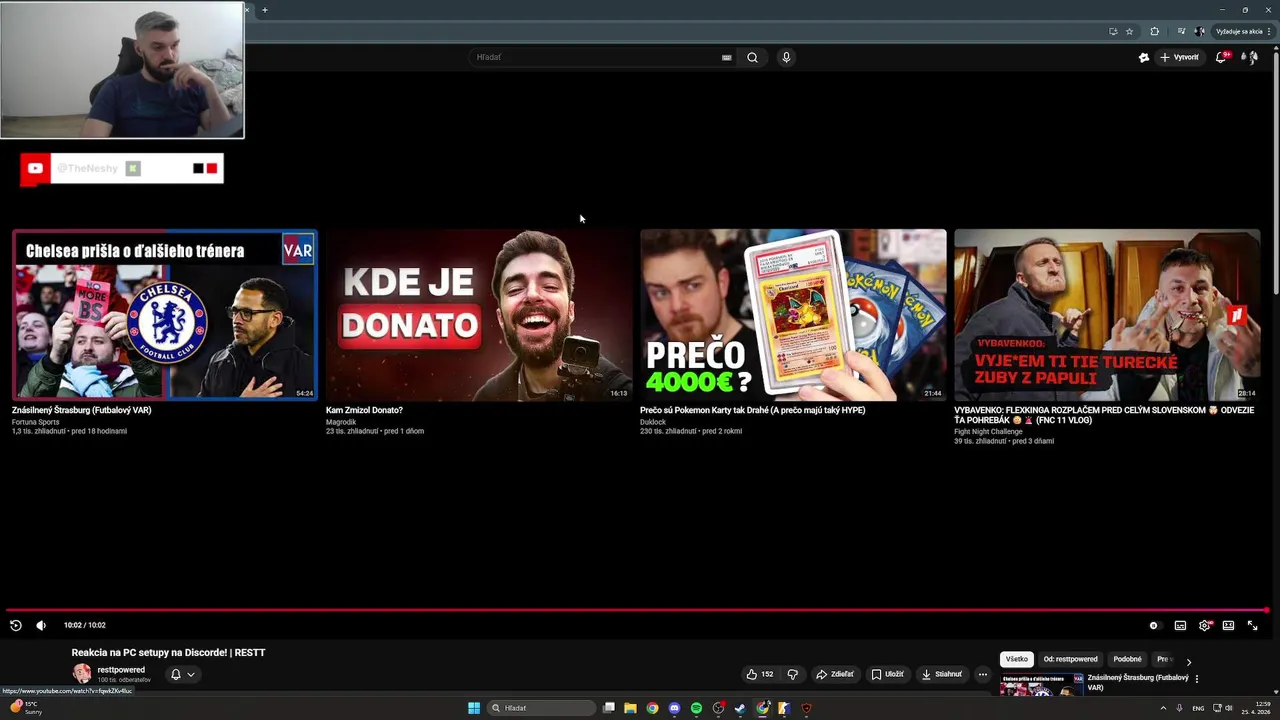
Task: Bookmark the page with star icon
Action: [1129, 31]
